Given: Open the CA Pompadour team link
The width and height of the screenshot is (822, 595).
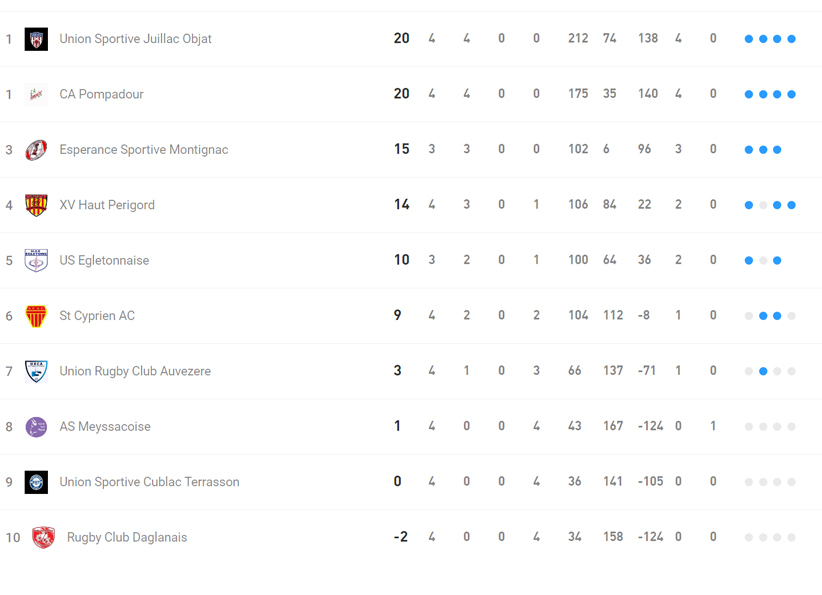Looking at the screenshot, I should click(101, 94).
